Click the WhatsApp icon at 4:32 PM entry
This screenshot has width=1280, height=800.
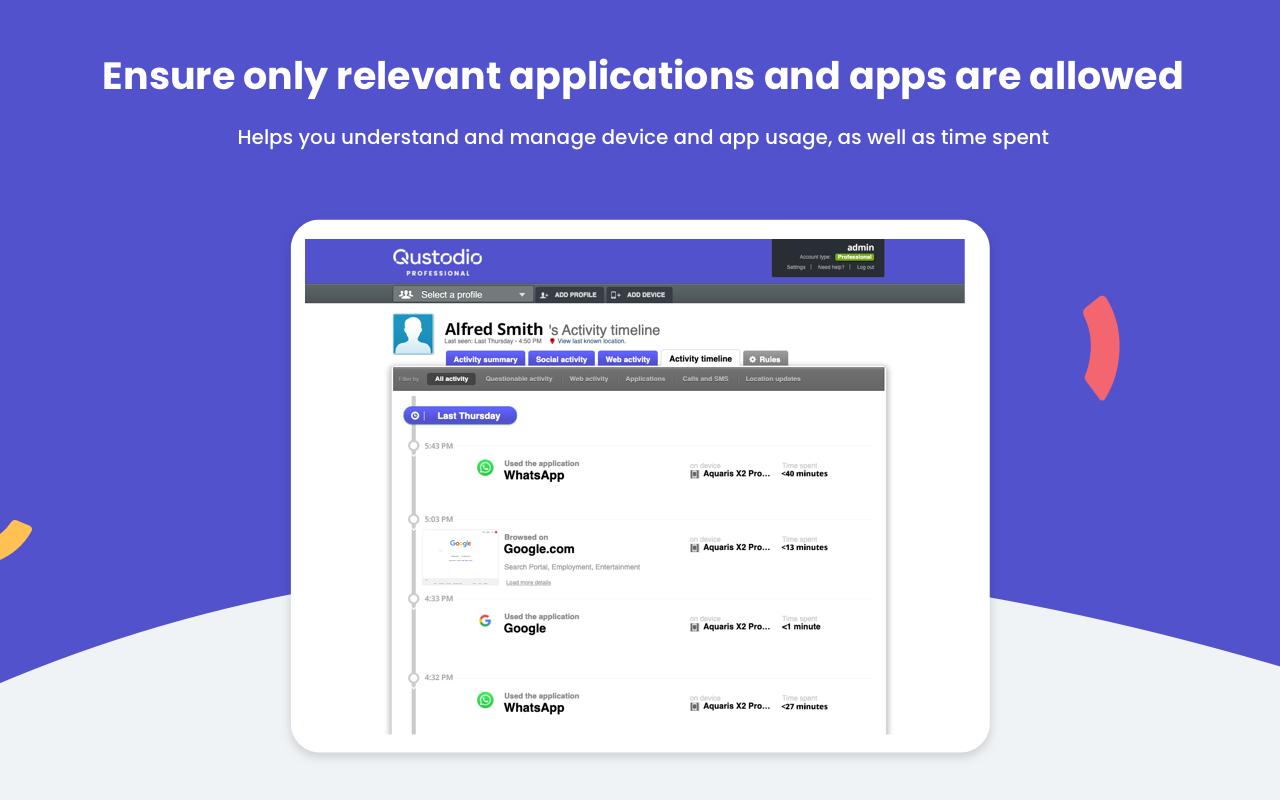(485, 700)
